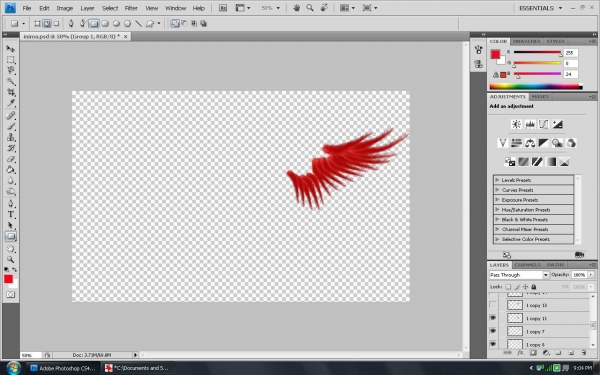Select the History Brush tool

click(x=10, y=148)
